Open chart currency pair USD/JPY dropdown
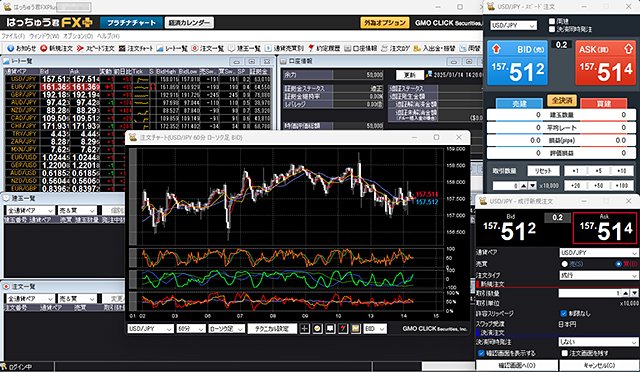Screen dimensions: 640x372 click(150, 329)
